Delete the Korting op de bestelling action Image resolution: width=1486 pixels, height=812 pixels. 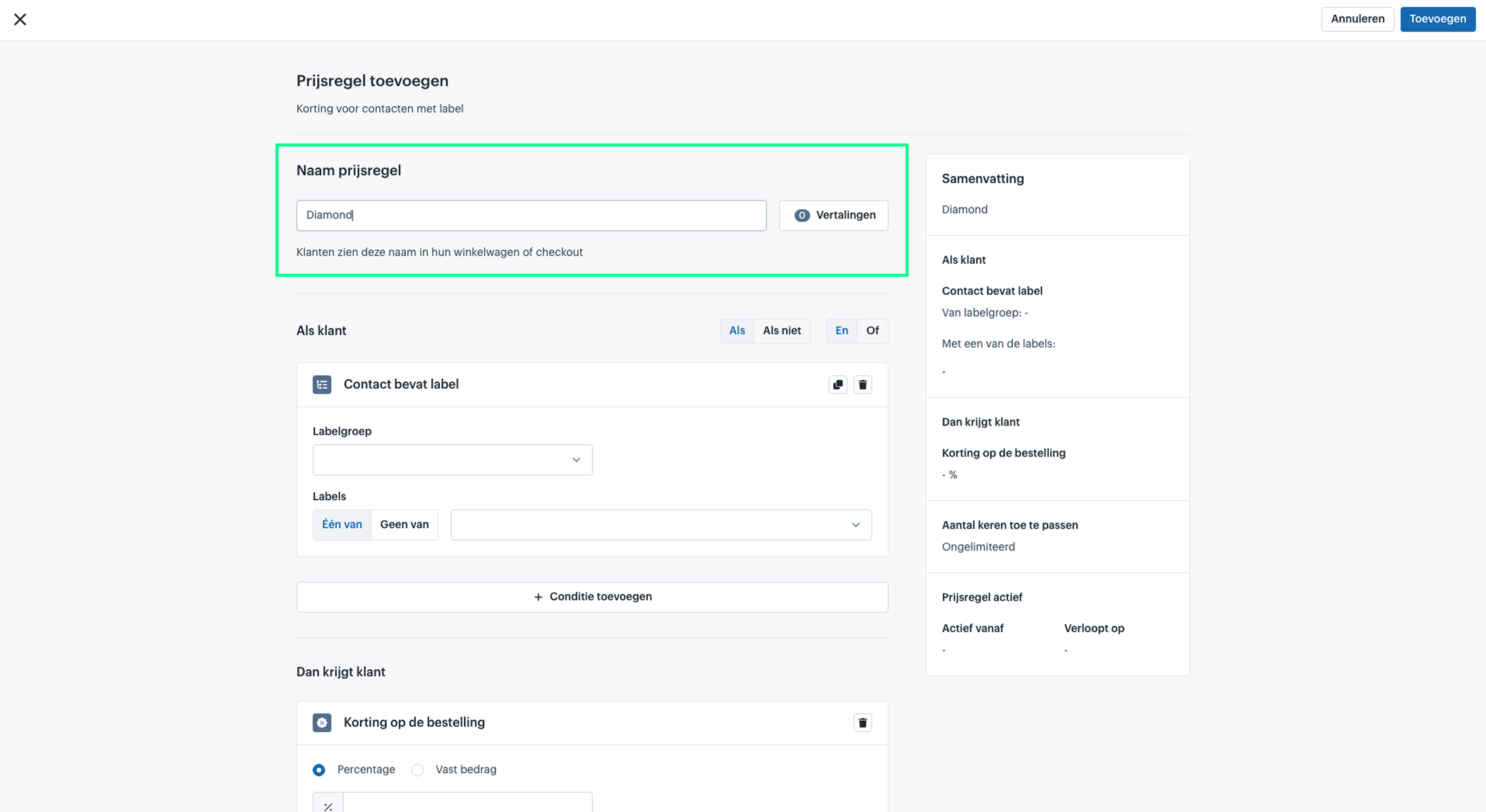click(863, 722)
